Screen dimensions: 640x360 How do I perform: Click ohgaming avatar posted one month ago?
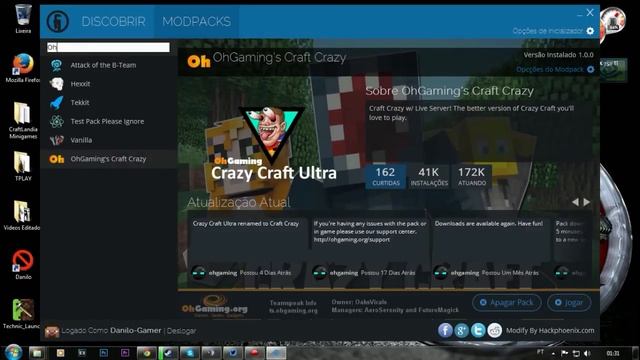pyautogui.click(x=440, y=273)
